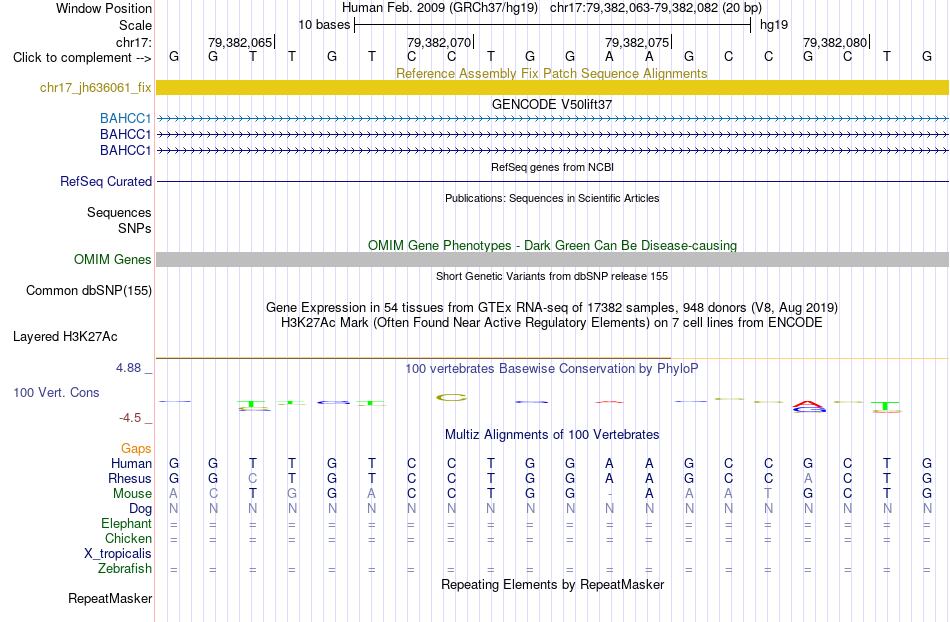
Task: Open the 'H3K27Ac Mark' ENCODE track title
Action: (x=551, y=322)
